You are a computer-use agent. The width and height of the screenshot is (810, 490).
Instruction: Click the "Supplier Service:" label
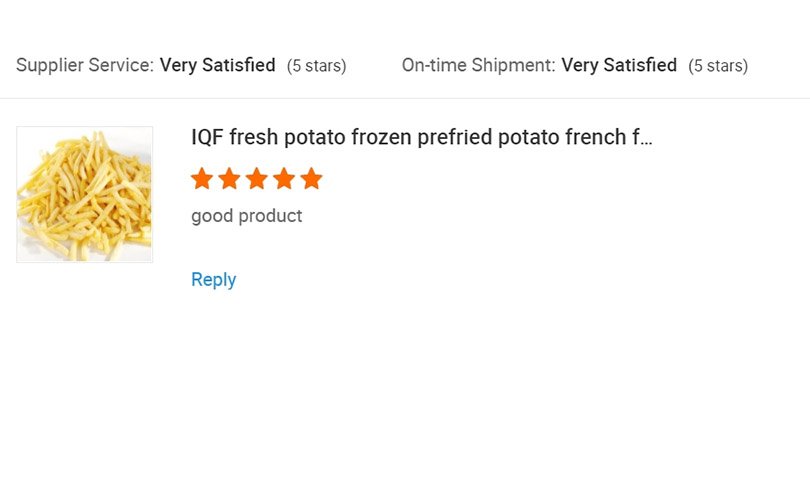pyautogui.click(x=85, y=66)
